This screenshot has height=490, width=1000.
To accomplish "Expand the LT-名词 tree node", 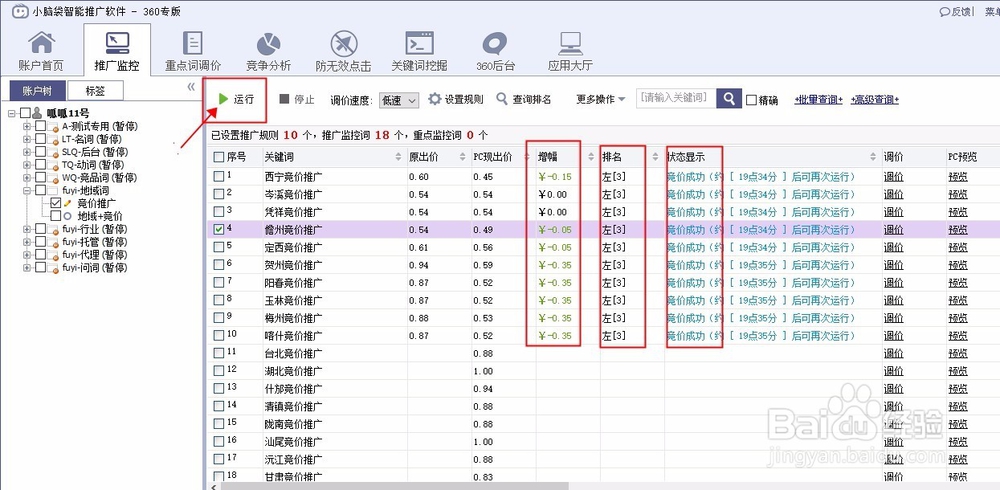I will click(x=27, y=139).
